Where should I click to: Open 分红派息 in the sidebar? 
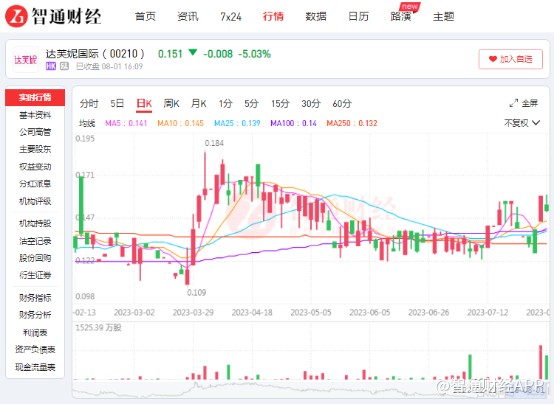35,184
